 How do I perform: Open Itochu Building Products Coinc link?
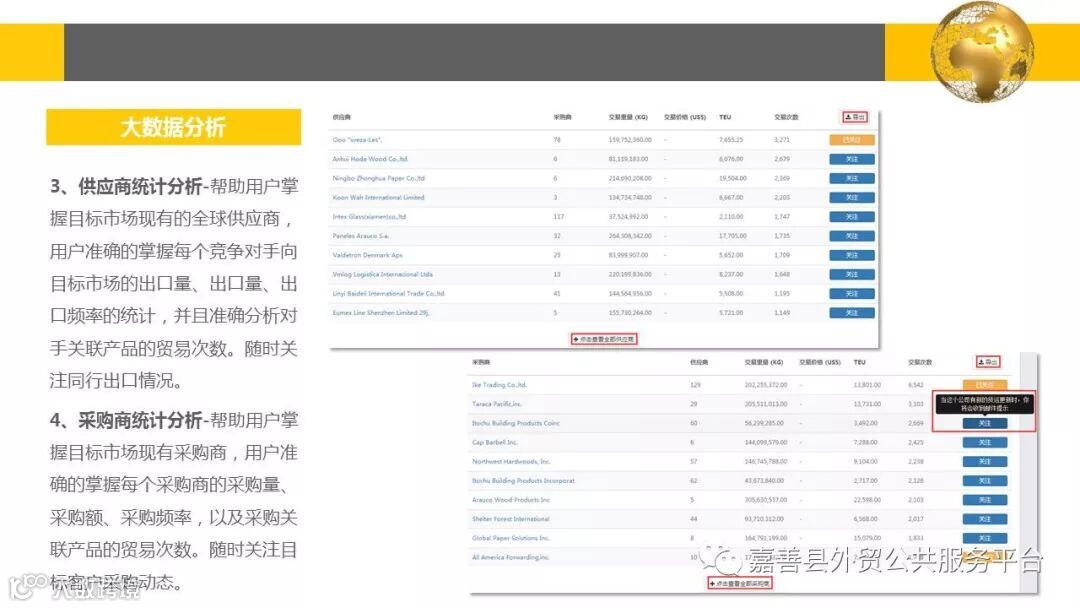tap(516, 423)
